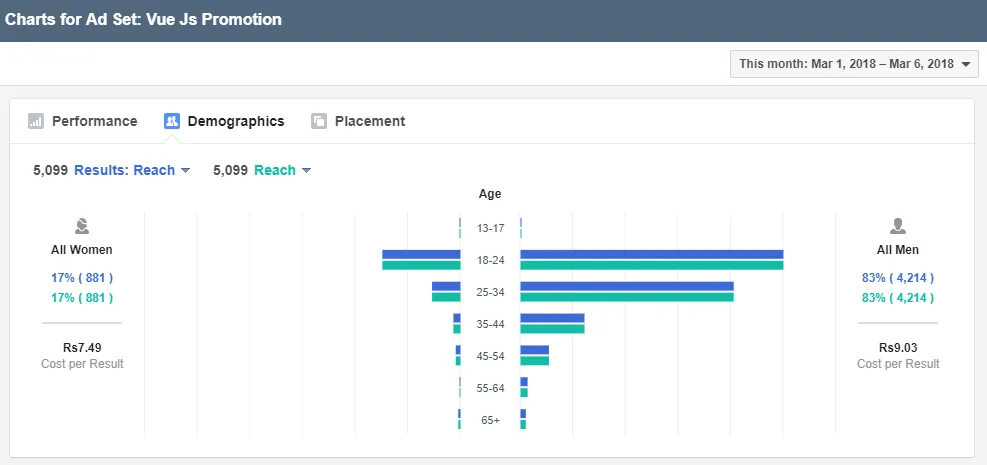Click Cost per Result under Rs7.49

click(x=82, y=364)
